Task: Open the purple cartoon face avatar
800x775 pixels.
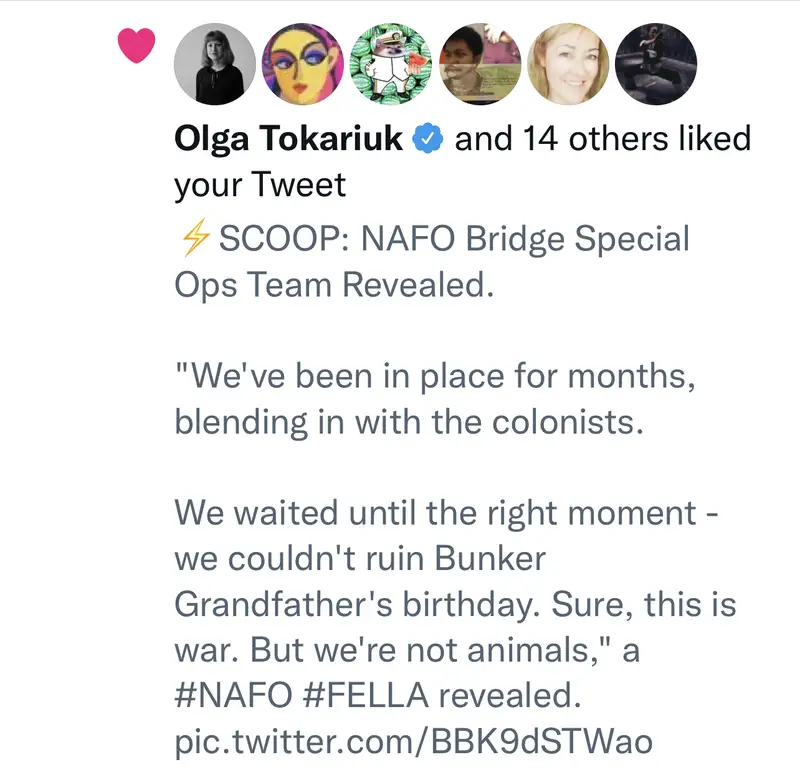Action: (x=303, y=64)
